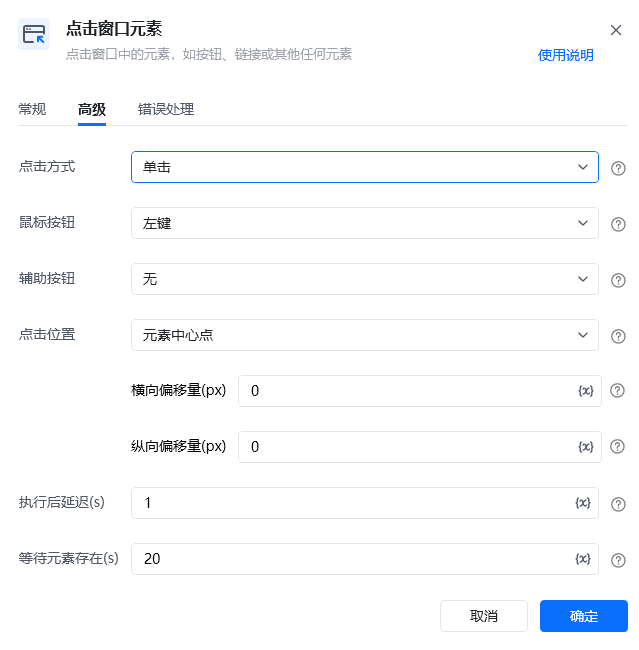This screenshot has width=639, height=650.
Task: Insert variable {x} in 纵向偏移量 field
Action: (586, 446)
